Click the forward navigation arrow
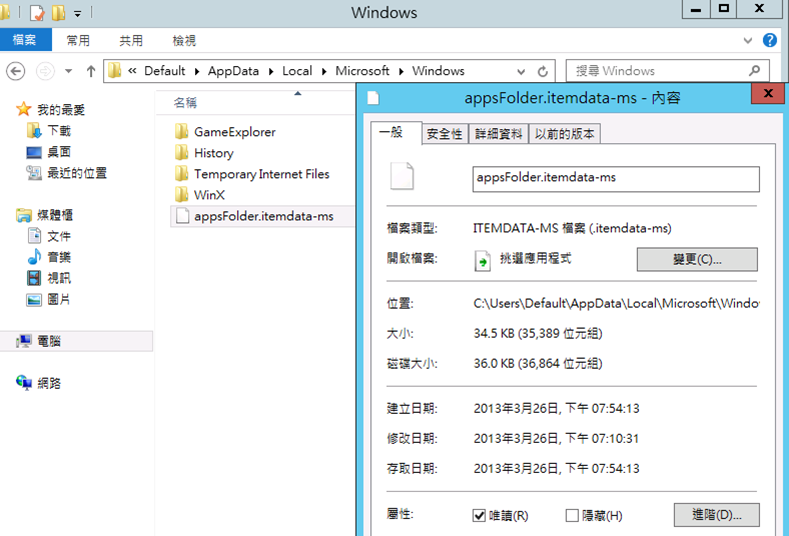The image size is (789, 536). click(x=45, y=71)
